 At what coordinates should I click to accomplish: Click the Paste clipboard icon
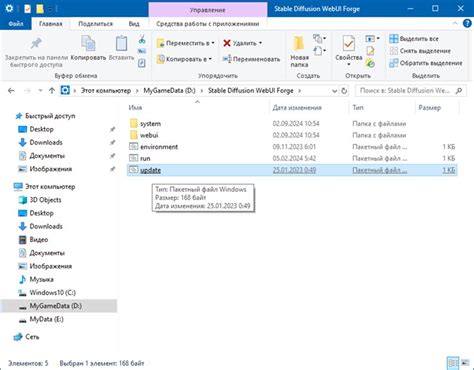121,43
